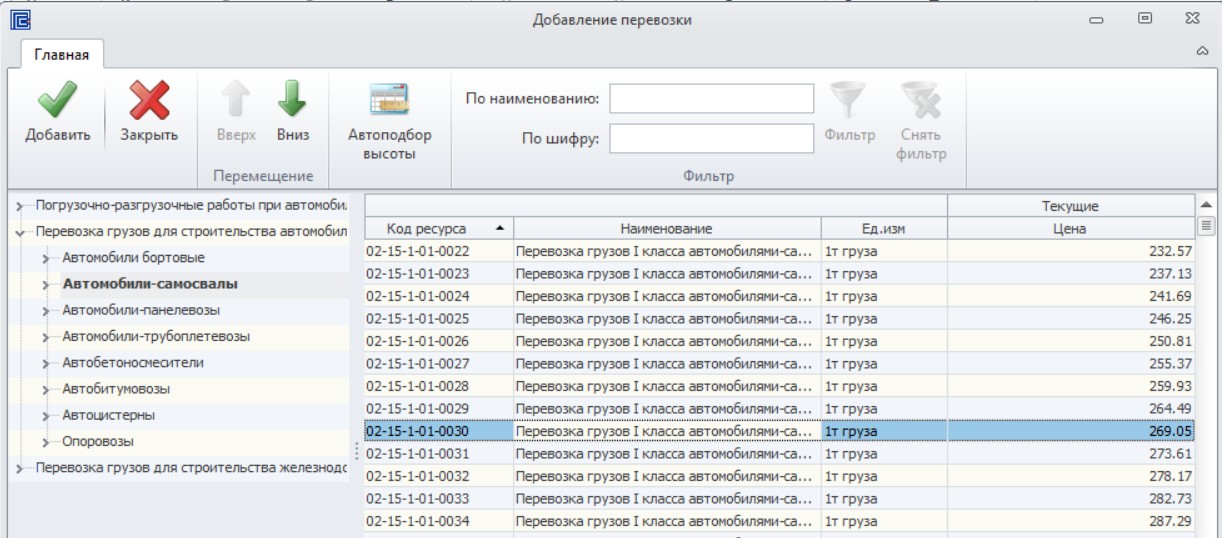Screen dimensions: 1222x538
Task: Click the Вверх up arrow icon
Action: coord(236,100)
